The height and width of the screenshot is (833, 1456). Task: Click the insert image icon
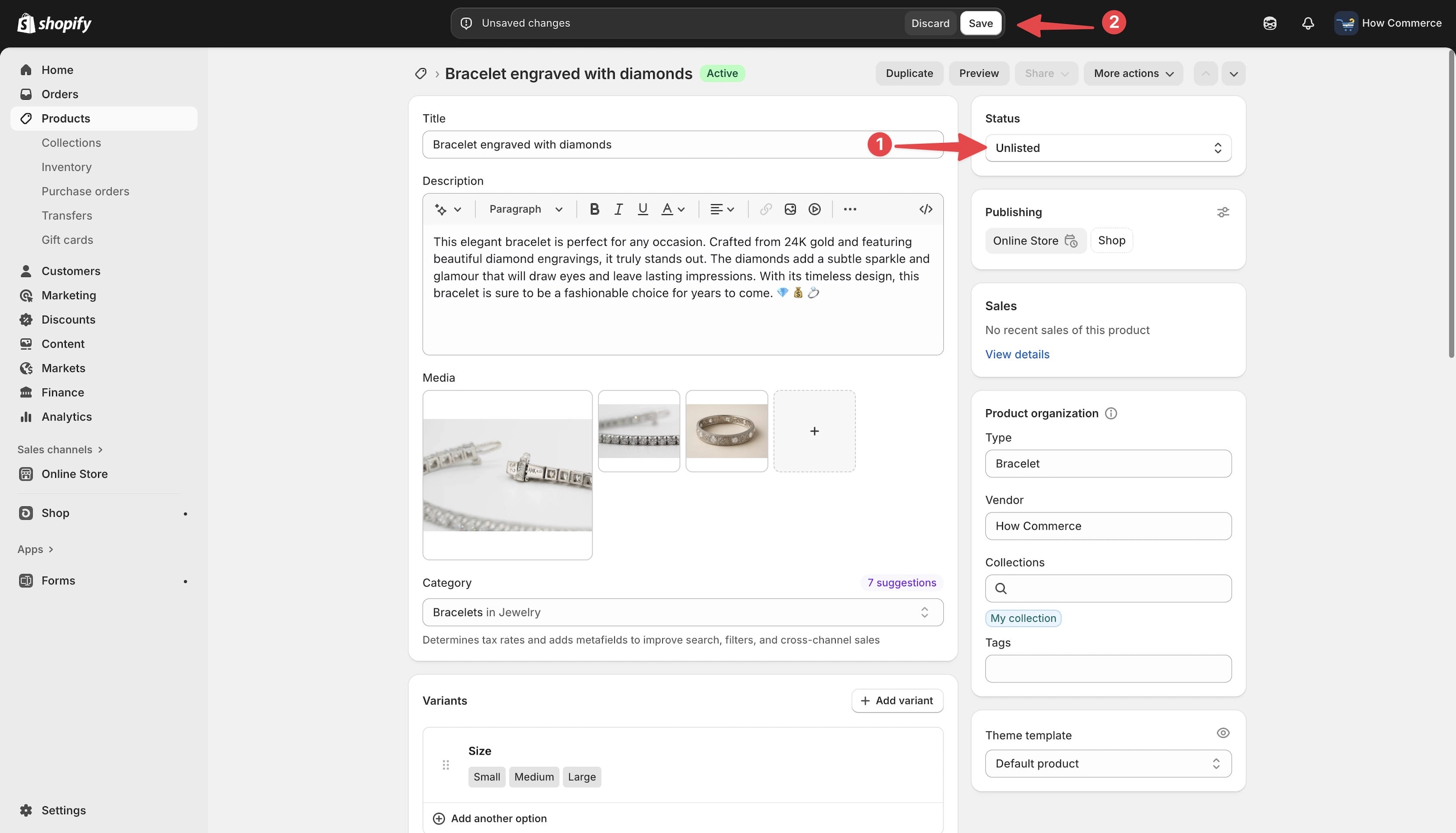pyautogui.click(x=790, y=209)
